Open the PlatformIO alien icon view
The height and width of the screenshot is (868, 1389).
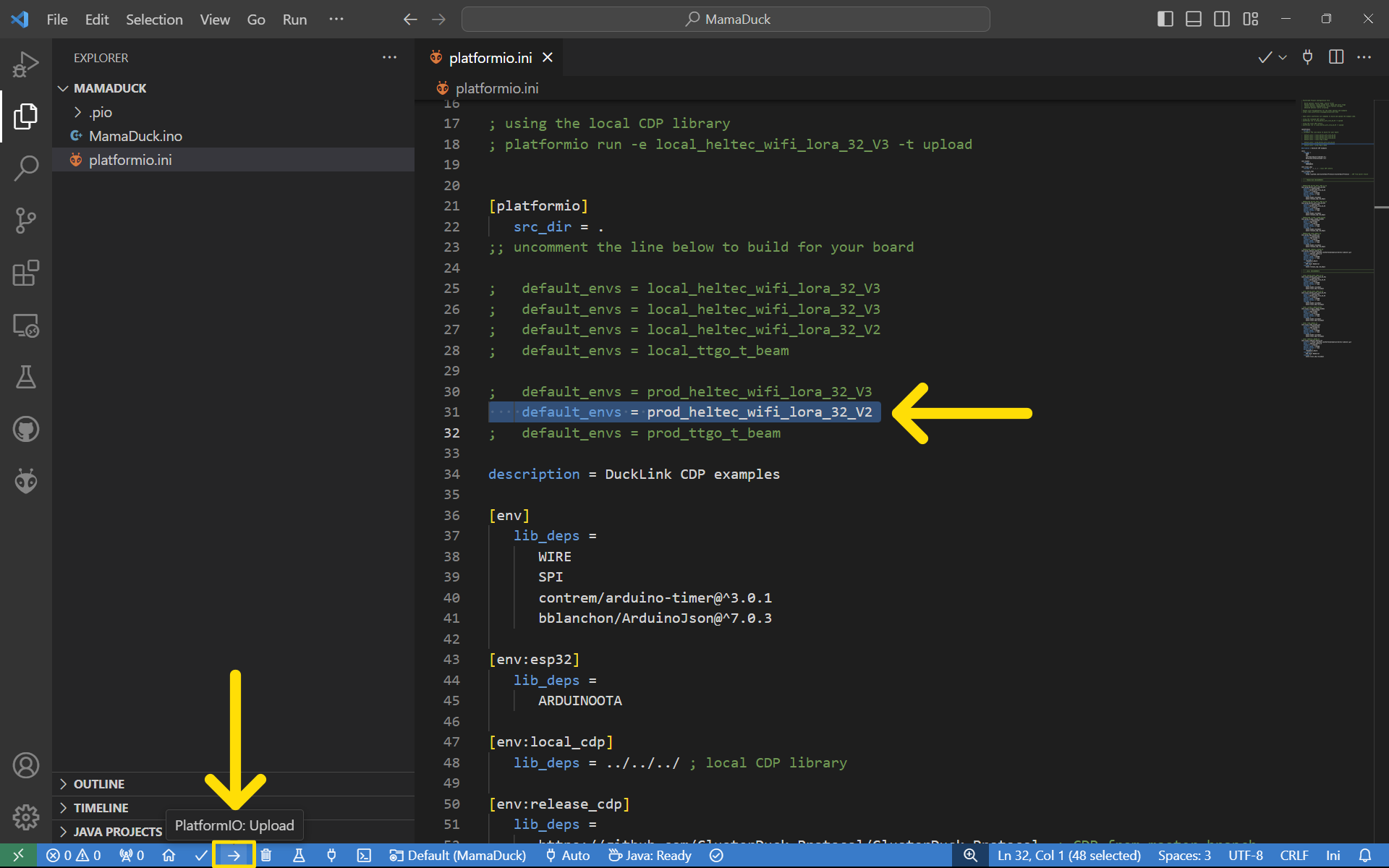[x=26, y=481]
